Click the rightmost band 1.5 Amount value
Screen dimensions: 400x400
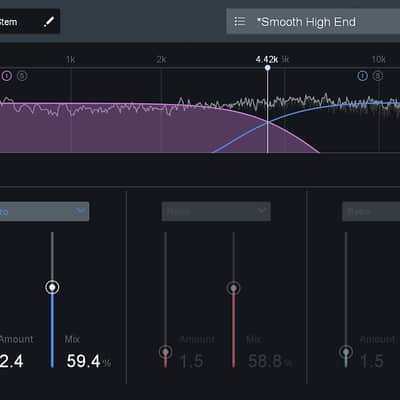pos(372,361)
